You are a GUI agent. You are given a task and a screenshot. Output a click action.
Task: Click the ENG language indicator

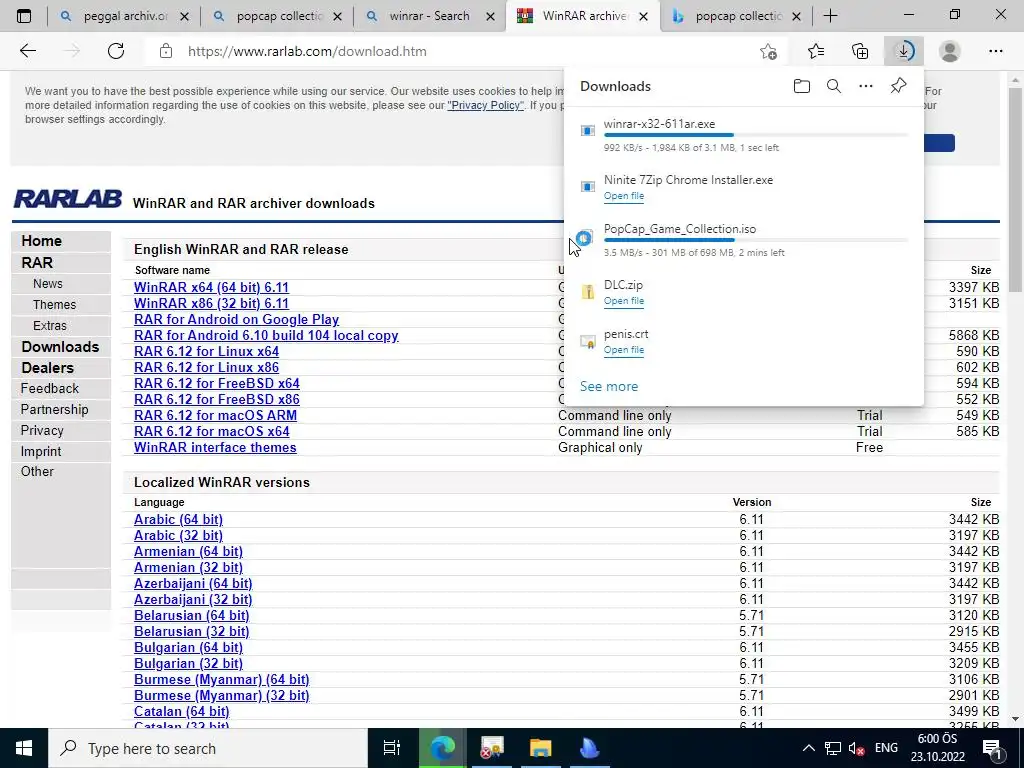[886, 748]
